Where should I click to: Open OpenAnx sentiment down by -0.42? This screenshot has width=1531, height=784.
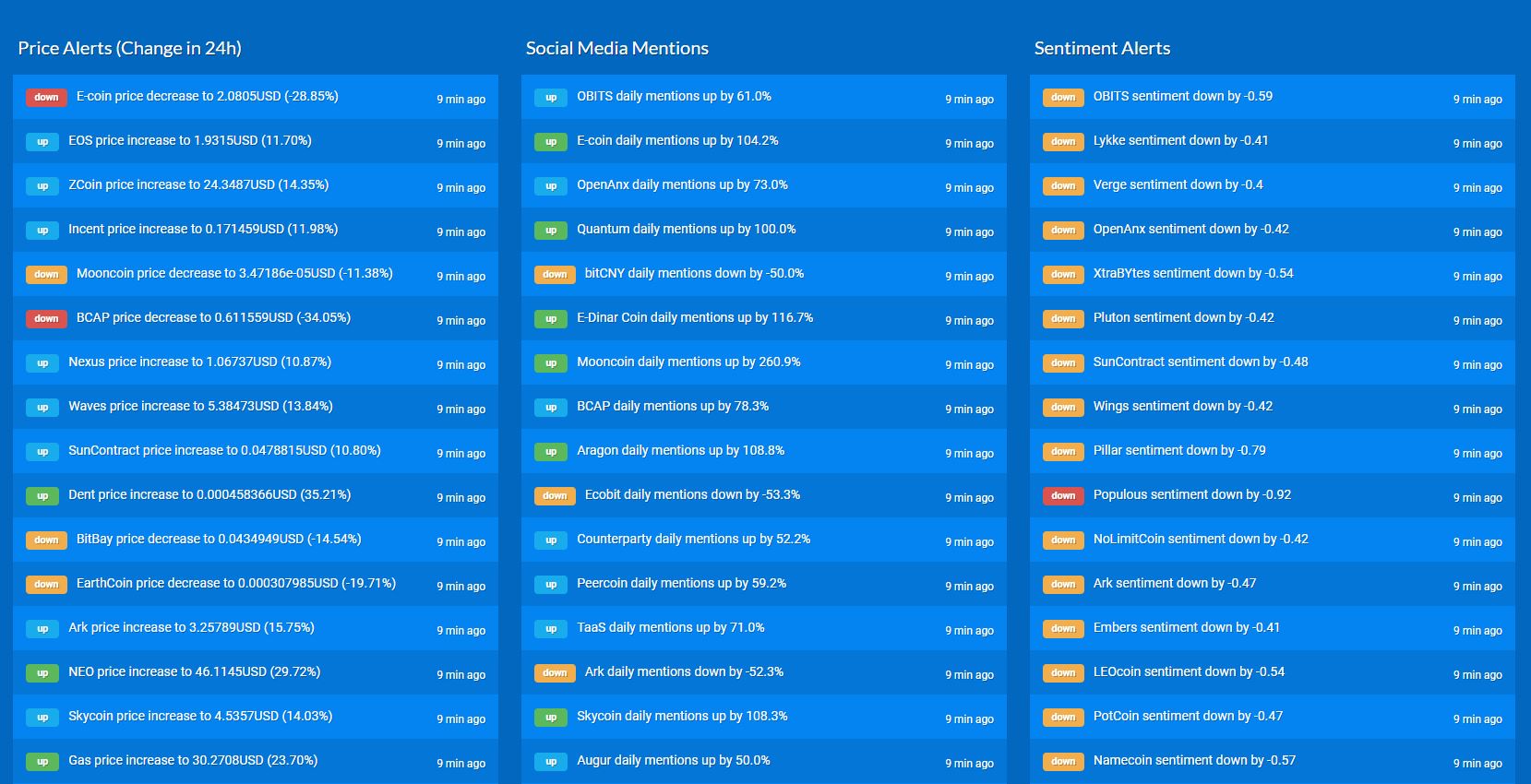pyautogui.click(x=1273, y=230)
